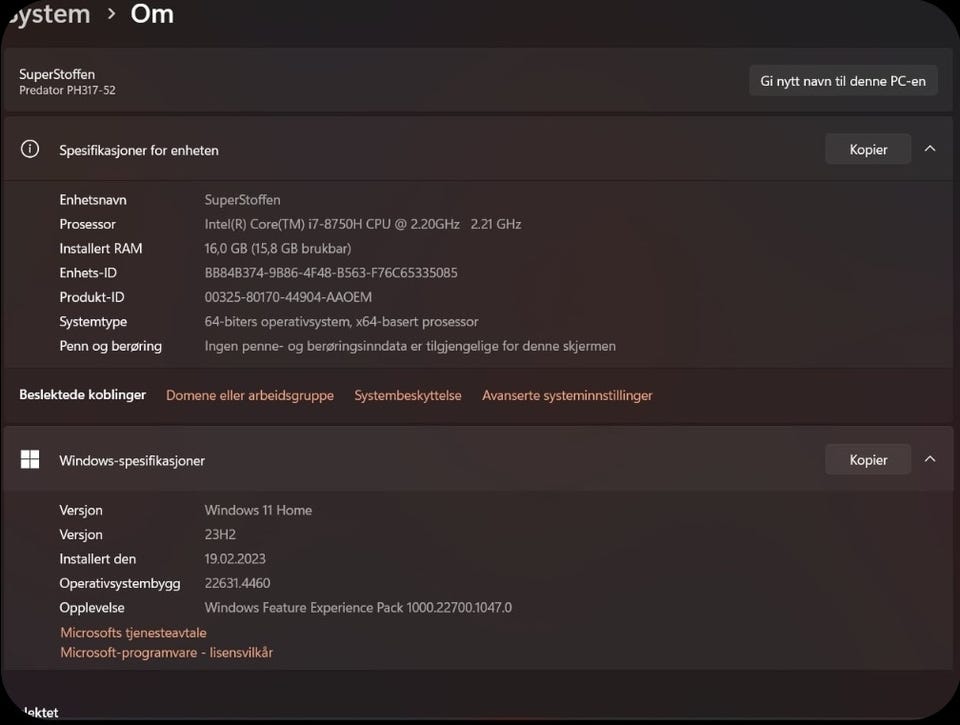Click the Om breadcrumb title
Screen dimensions: 960x725
[152, 14]
